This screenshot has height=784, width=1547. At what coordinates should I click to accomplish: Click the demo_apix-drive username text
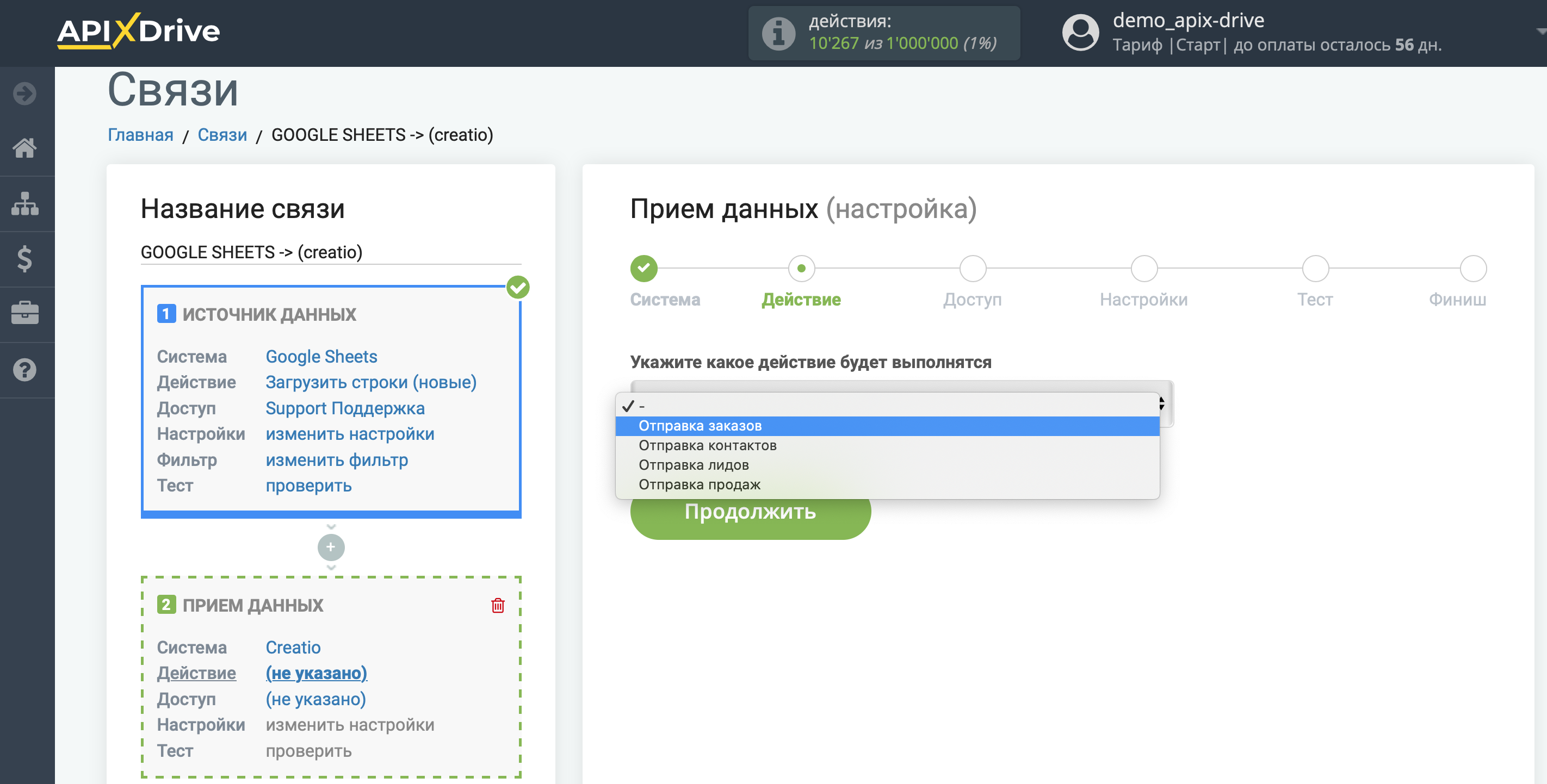coord(1189,21)
